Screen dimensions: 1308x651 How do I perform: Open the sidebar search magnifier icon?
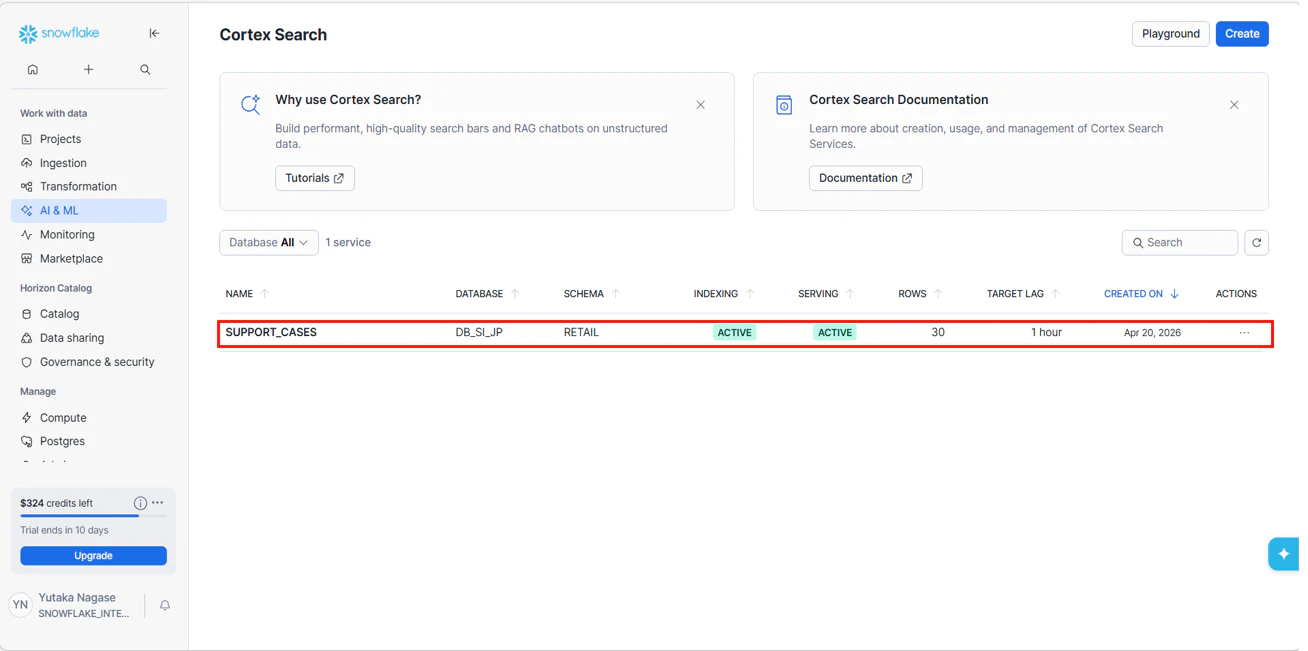(145, 70)
